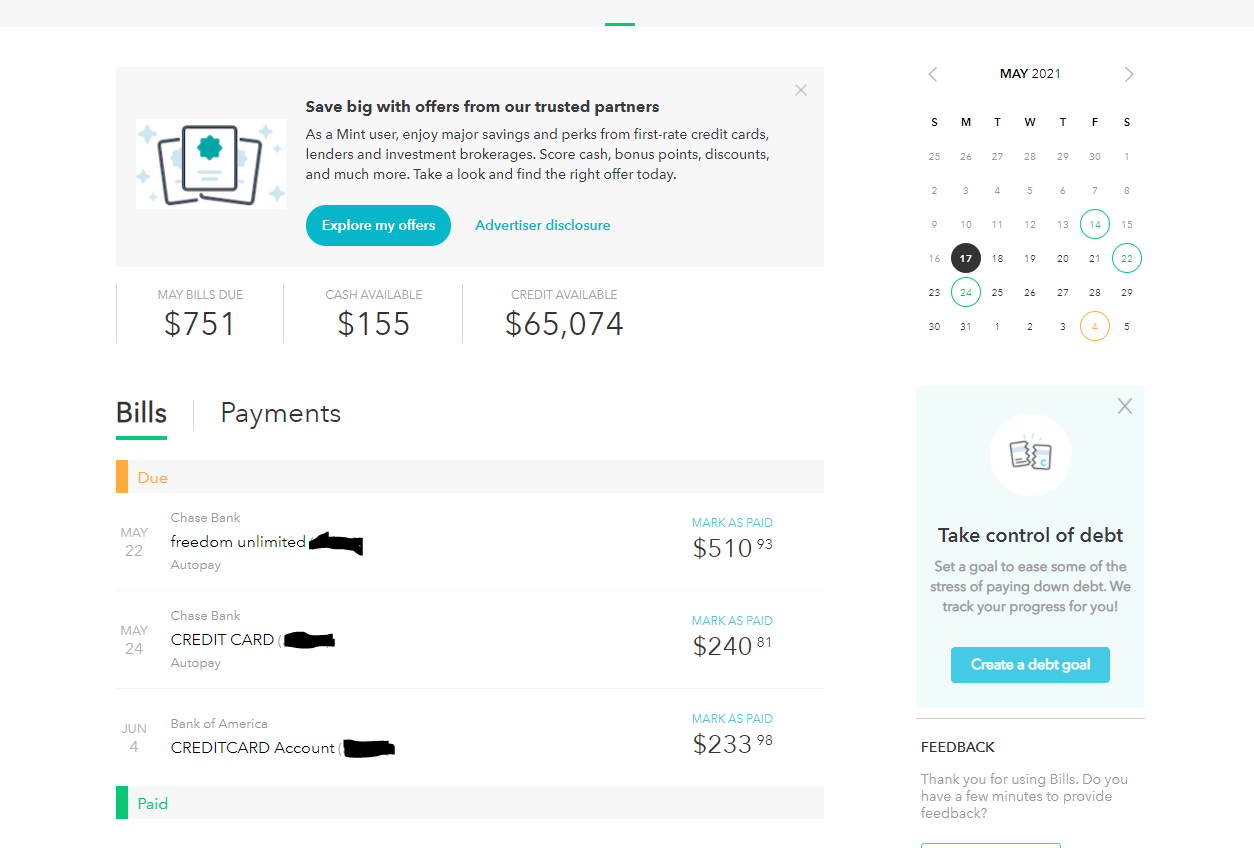
Task: Switch to the Payments tab
Action: 280,413
